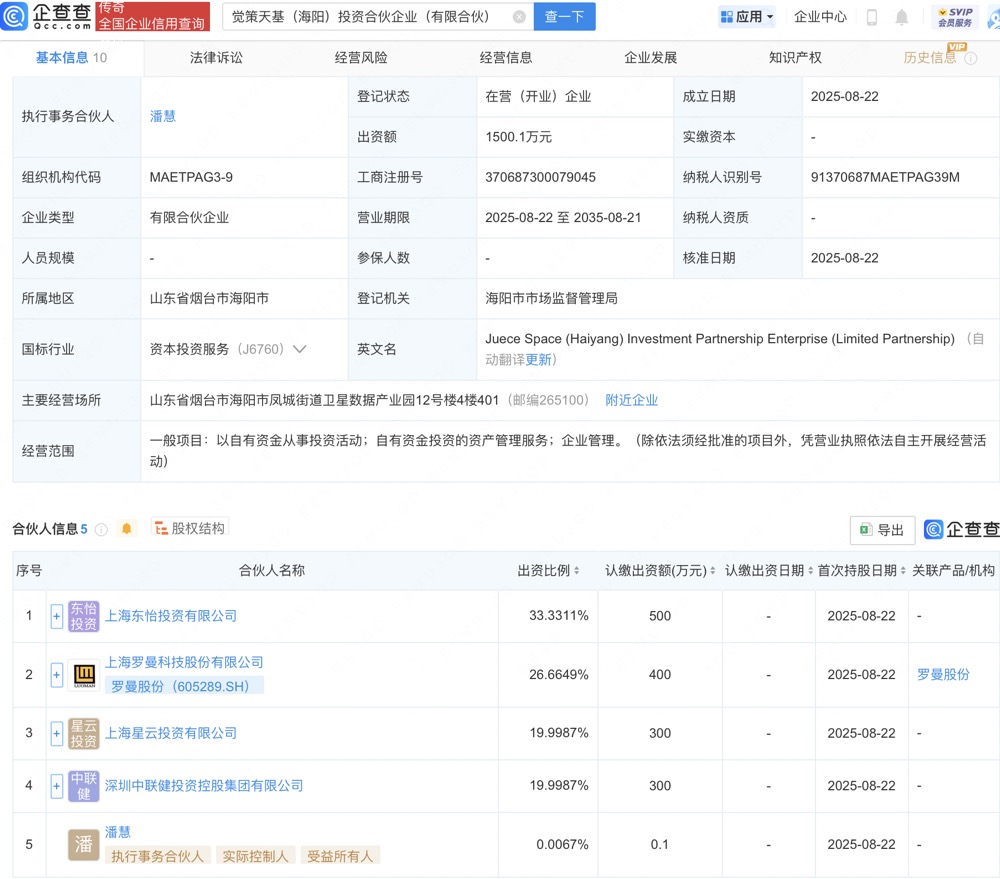Open the notifications bell in header

coord(901,17)
